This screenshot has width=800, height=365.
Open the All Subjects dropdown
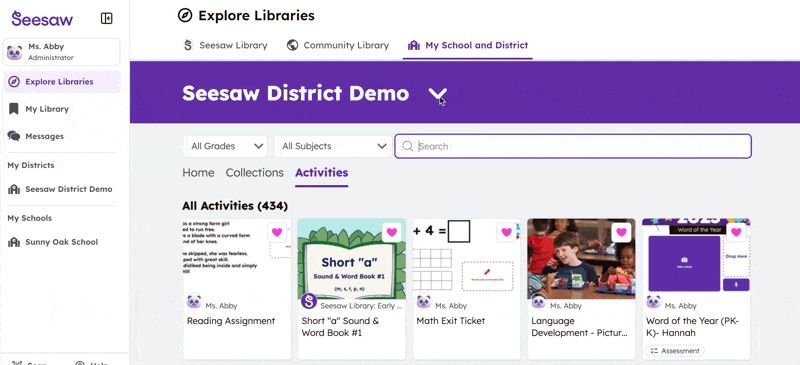tap(333, 146)
